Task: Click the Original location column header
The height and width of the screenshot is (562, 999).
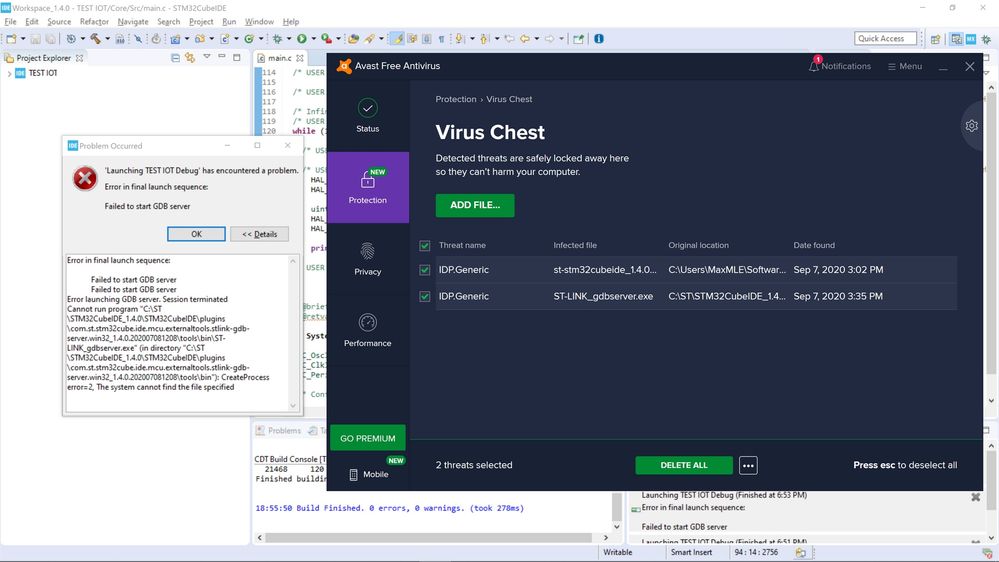Action: pos(698,245)
